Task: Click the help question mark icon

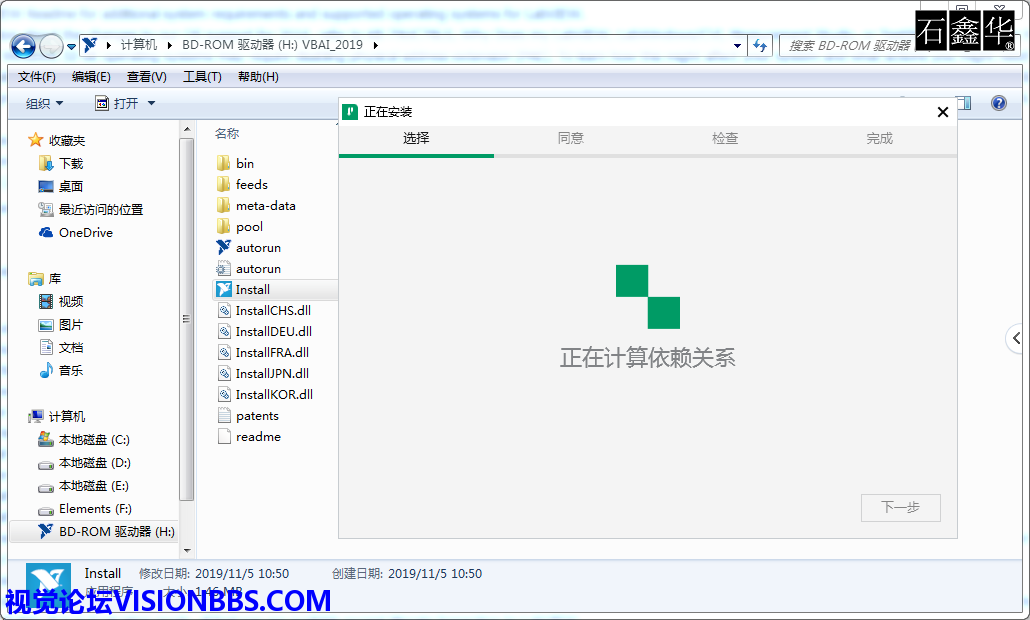Action: (998, 103)
